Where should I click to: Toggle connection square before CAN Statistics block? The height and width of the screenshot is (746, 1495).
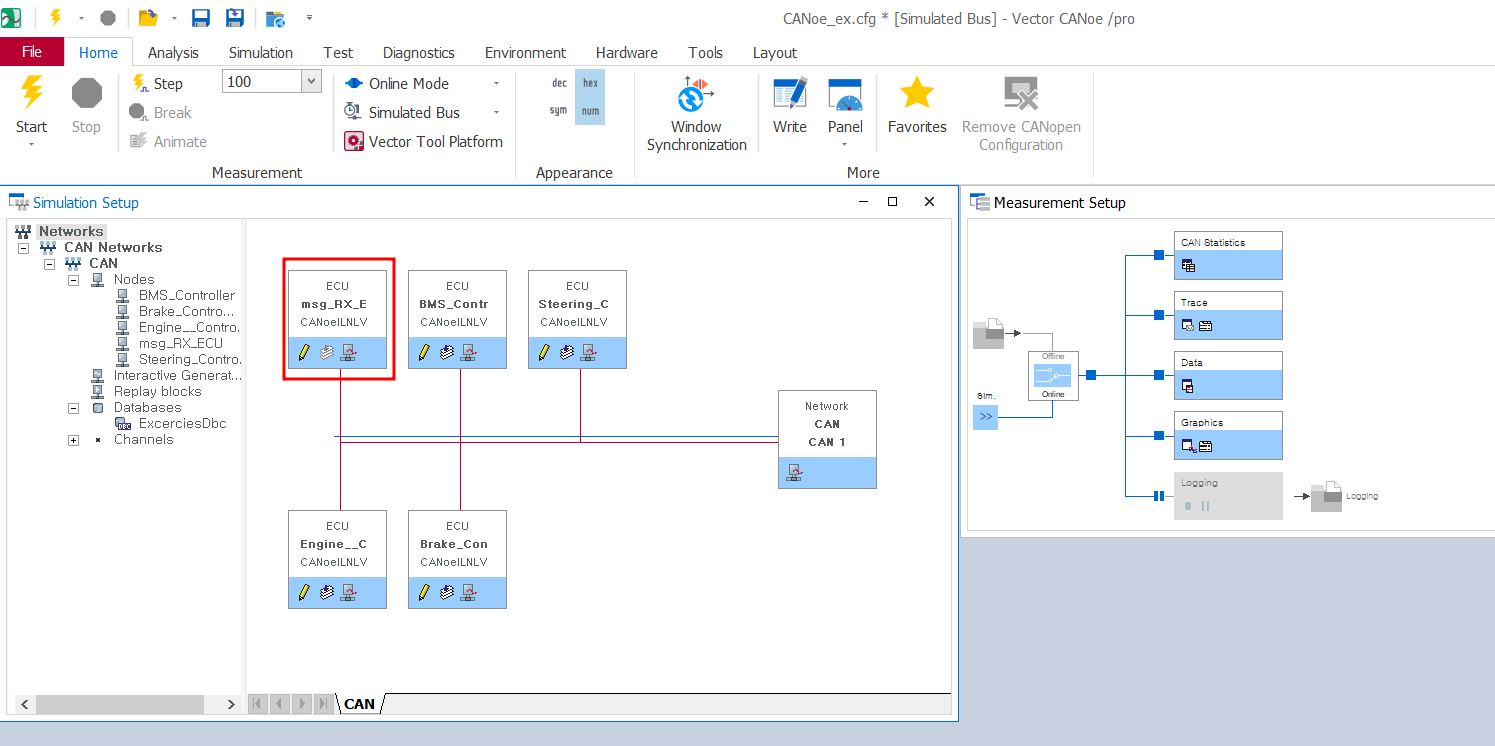pyautogui.click(x=1159, y=255)
